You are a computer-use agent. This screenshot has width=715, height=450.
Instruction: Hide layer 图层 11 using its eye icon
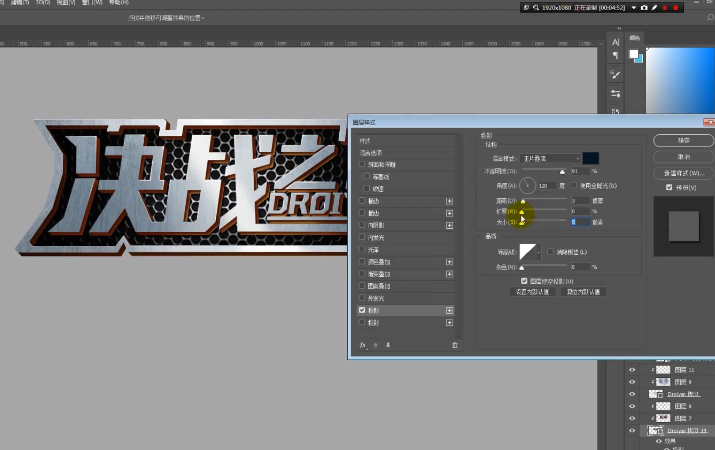click(x=631, y=369)
